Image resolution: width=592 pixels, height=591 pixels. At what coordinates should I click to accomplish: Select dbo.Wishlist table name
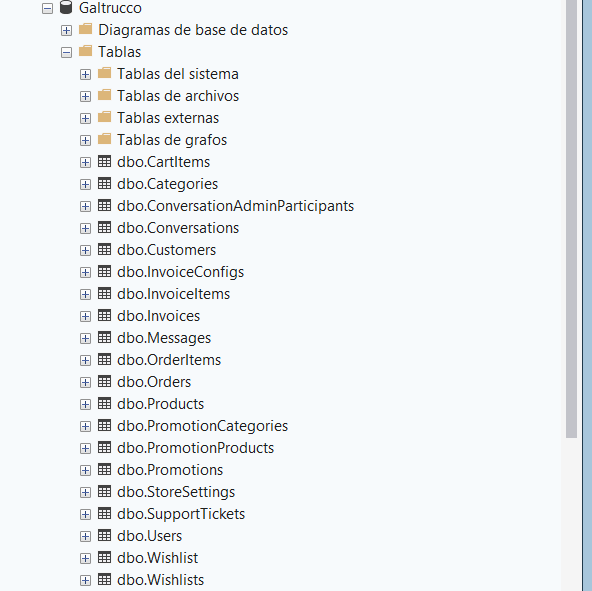(x=157, y=558)
